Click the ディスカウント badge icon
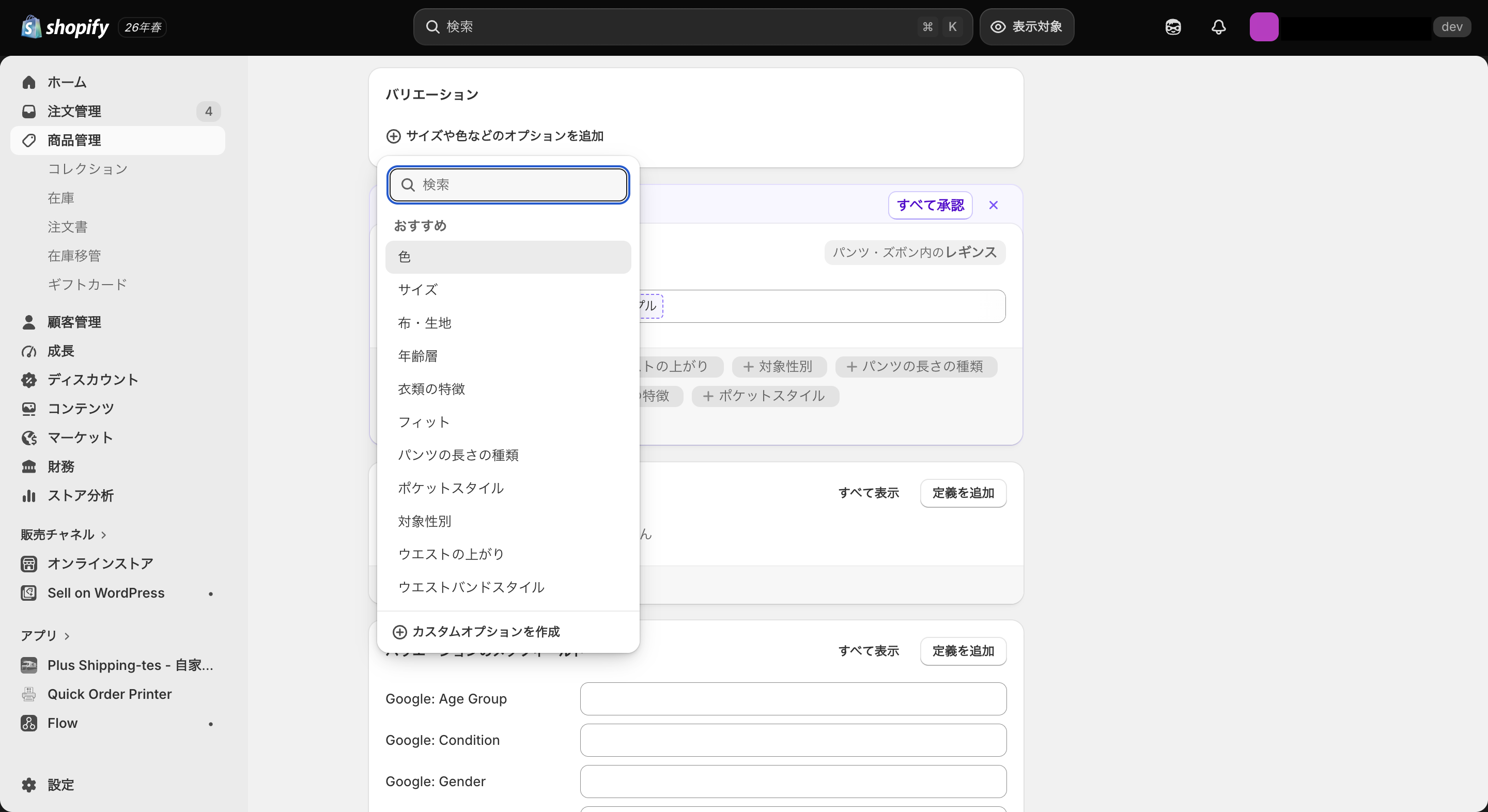 point(29,380)
